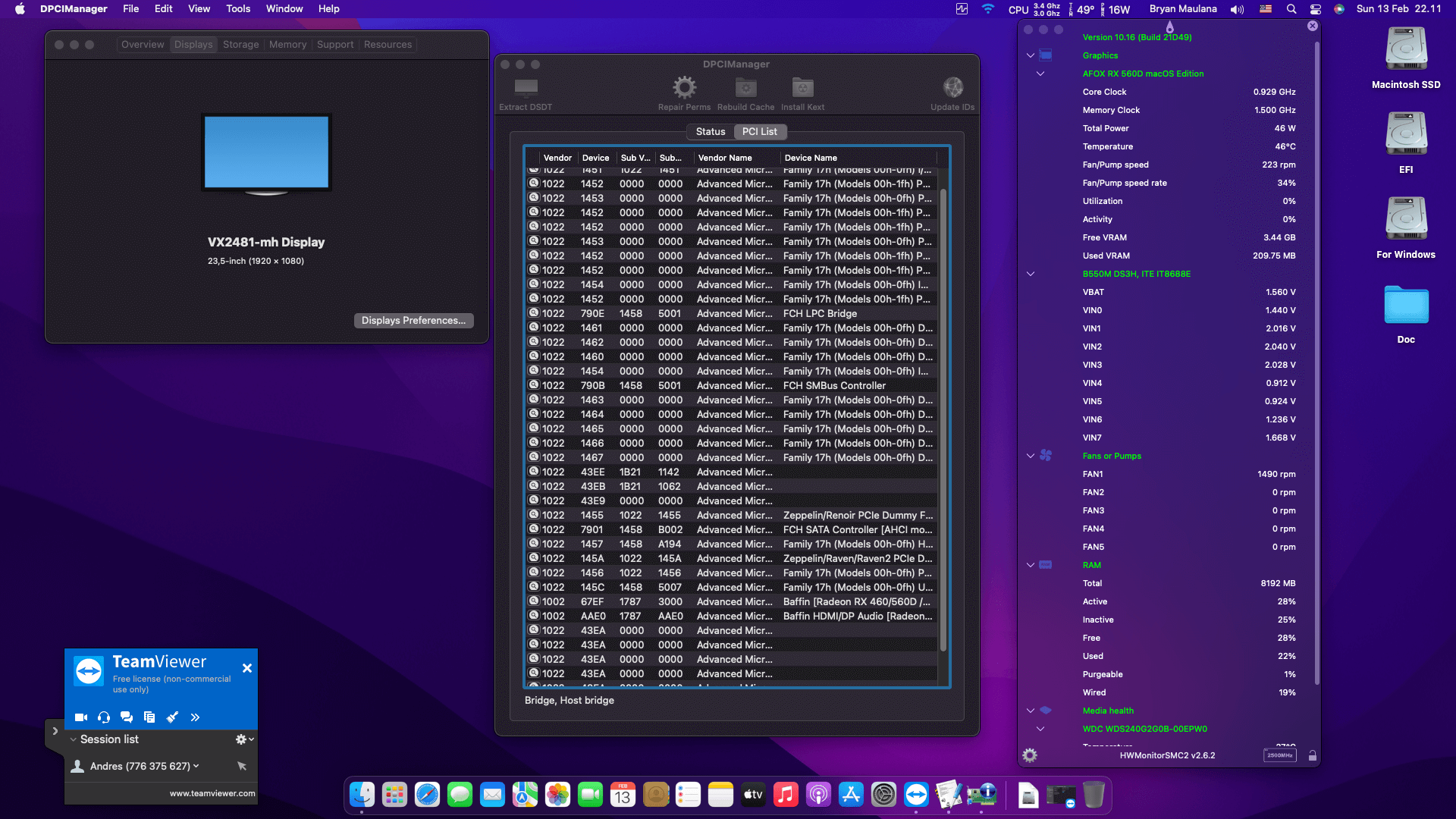Close the TeamViewer panel with X
The height and width of the screenshot is (819, 1456).
pos(246,668)
